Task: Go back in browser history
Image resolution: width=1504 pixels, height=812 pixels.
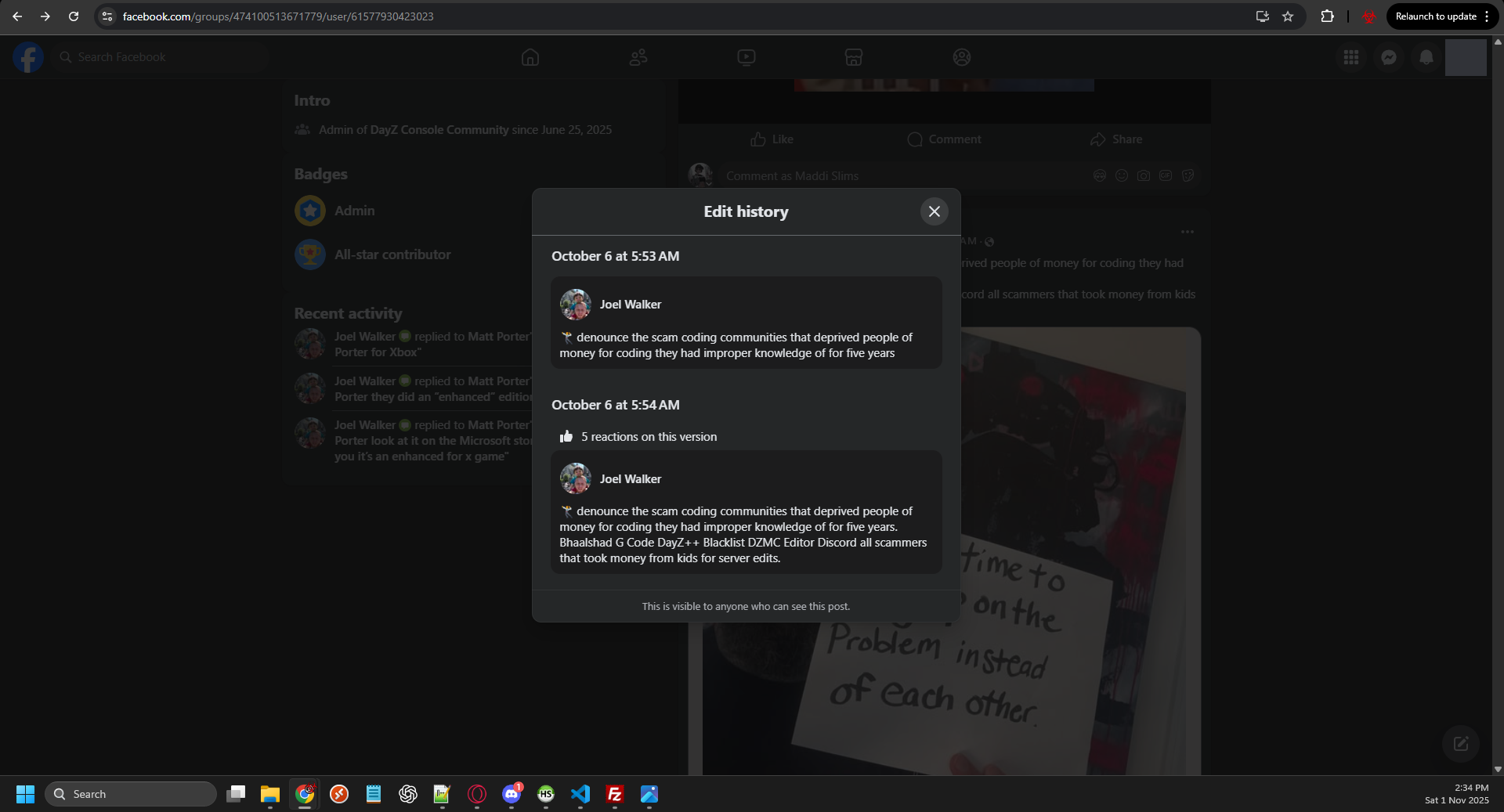Action: pyautogui.click(x=17, y=16)
